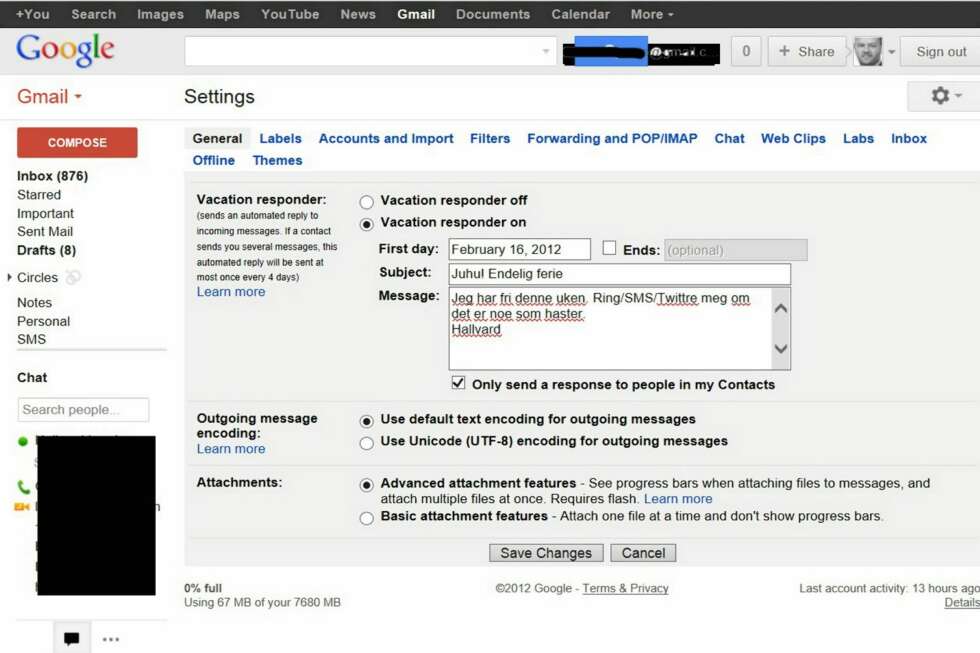Image resolution: width=980 pixels, height=653 pixels.
Task: Select Unicode (UTF-8) encoding option
Action: [367, 443]
